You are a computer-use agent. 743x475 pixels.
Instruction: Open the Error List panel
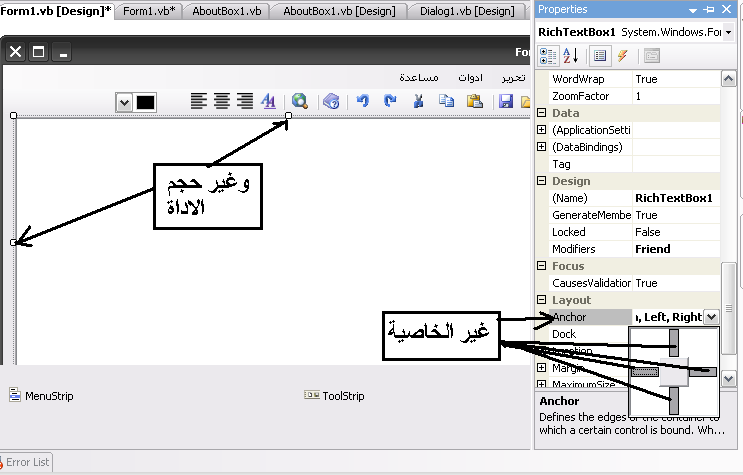pyautogui.click(x=27, y=462)
